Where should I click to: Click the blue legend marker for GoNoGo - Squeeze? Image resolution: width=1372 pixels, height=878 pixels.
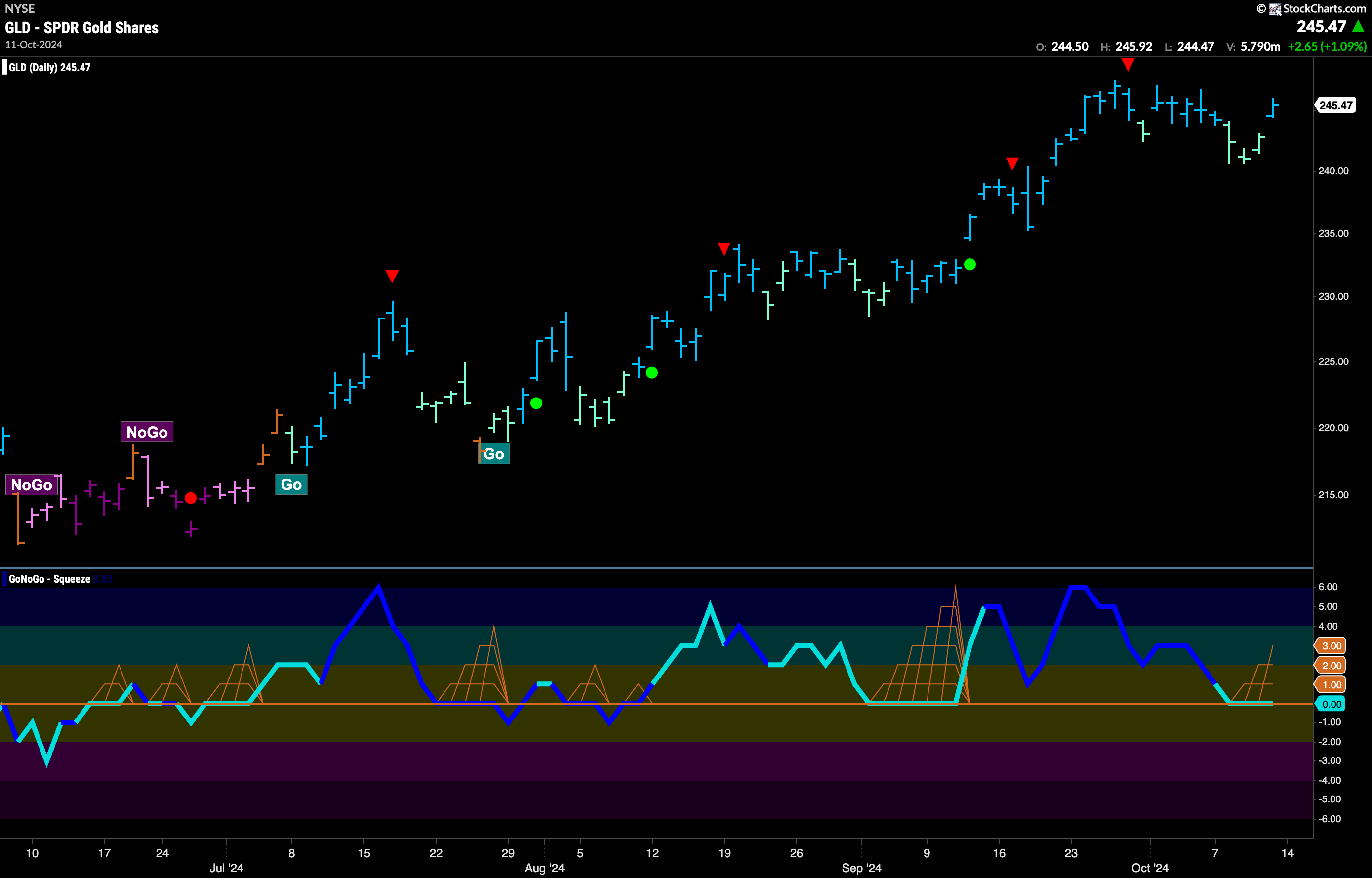pos(4,579)
